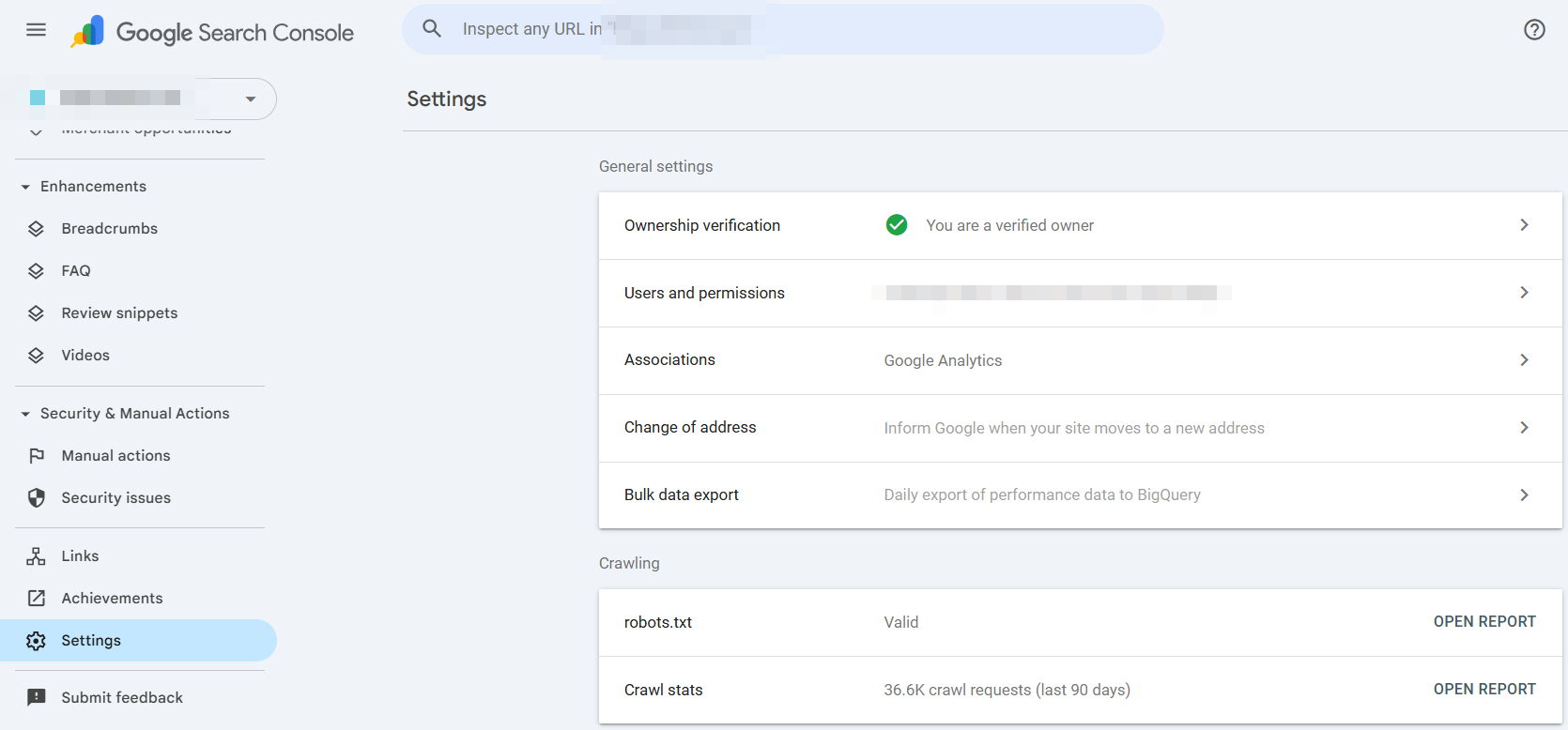Click the Security issues shield icon
The image size is (1568, 730).
pyautogui.click(x=37, y=498)
